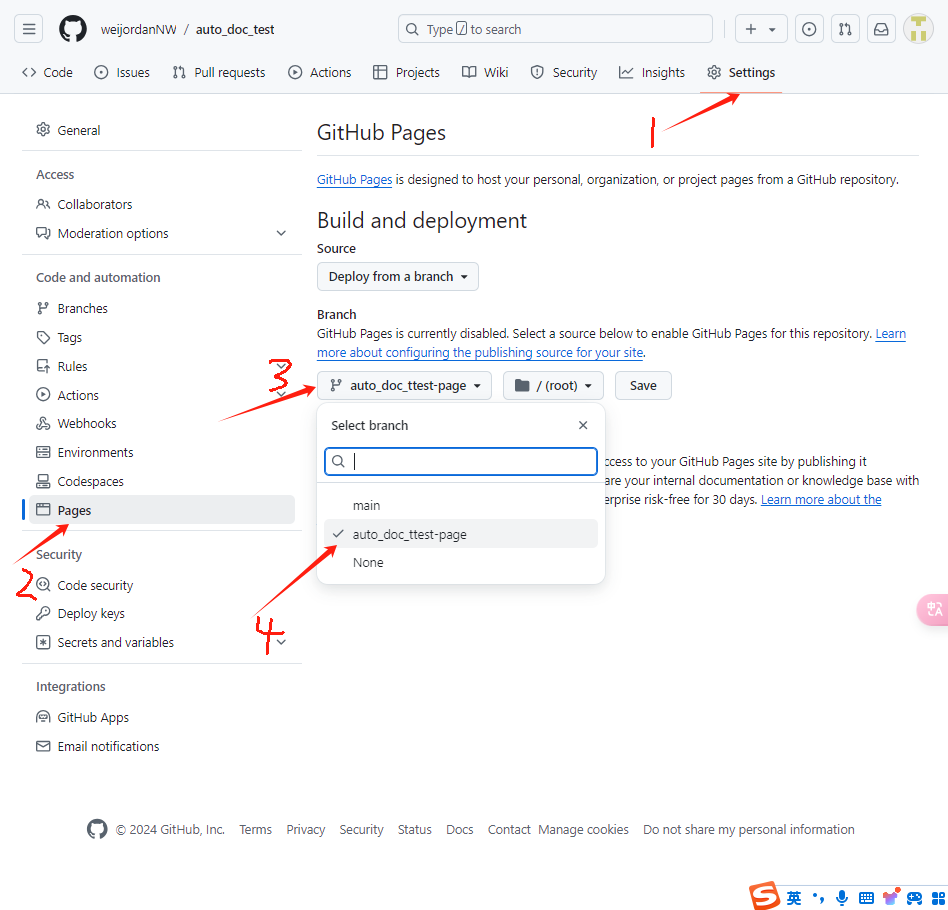The height and width of the screenshot is (910, 948).
Task: Click Manage cookies in footer
Action: pos(583,830)
